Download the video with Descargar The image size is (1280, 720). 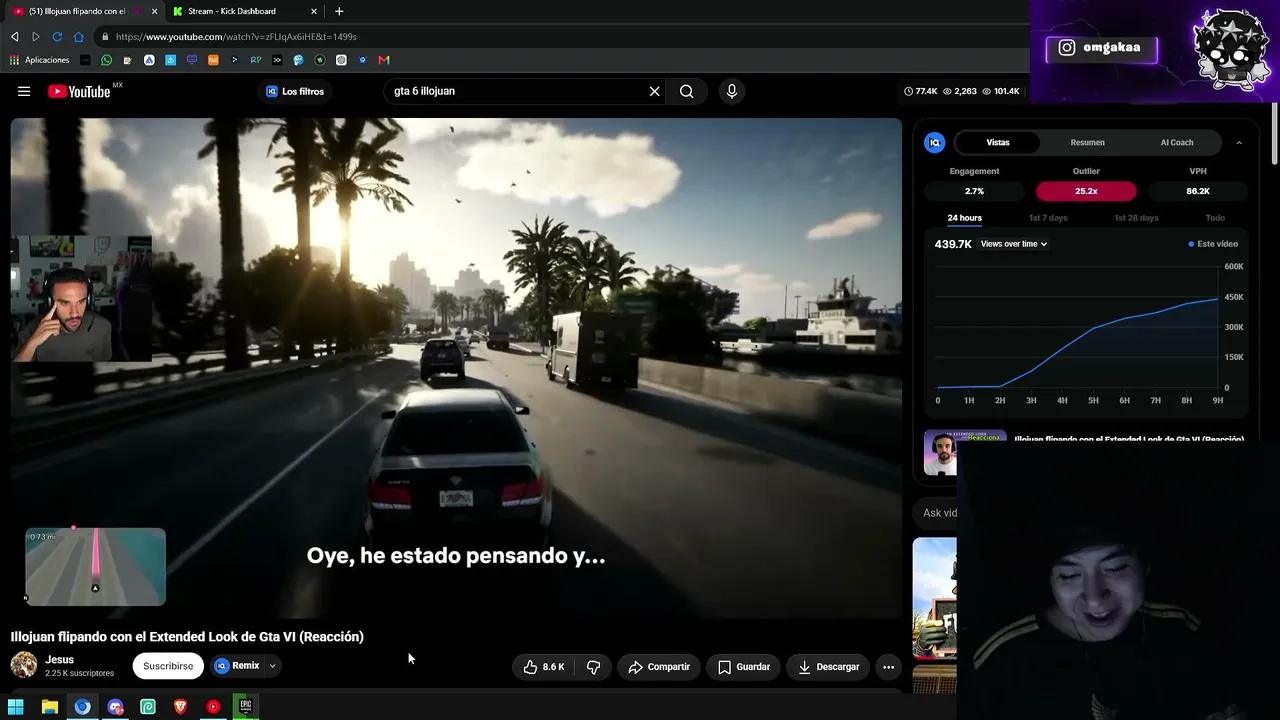(829, 667)
